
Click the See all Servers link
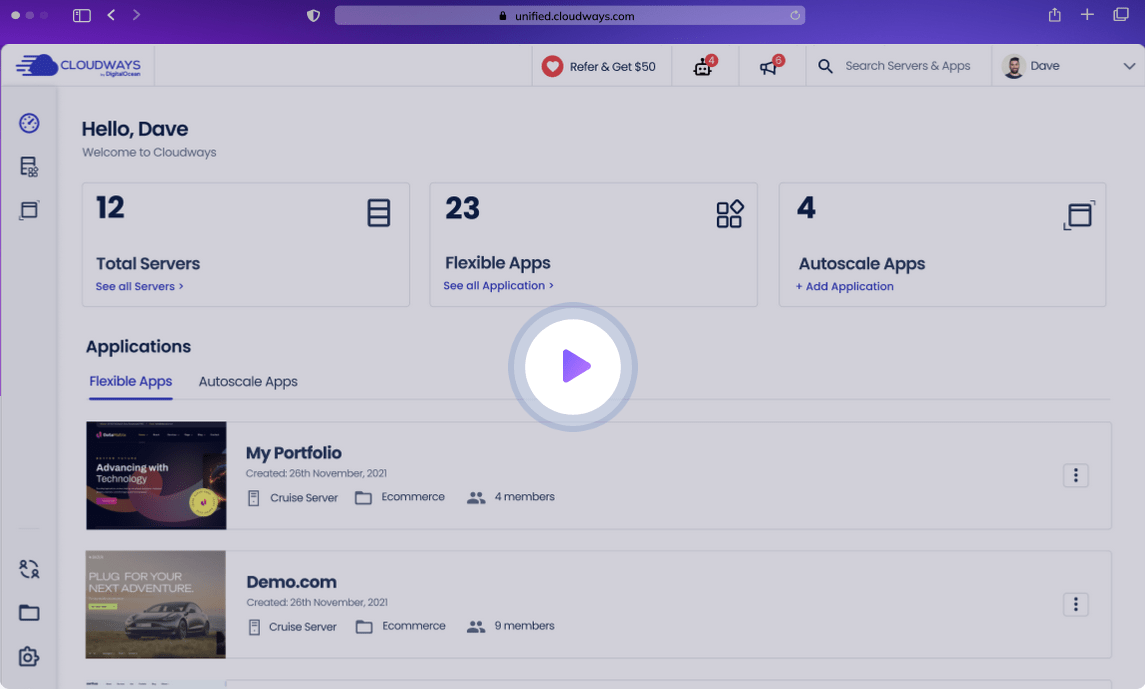pyautogui.click(x=139, y=286)
